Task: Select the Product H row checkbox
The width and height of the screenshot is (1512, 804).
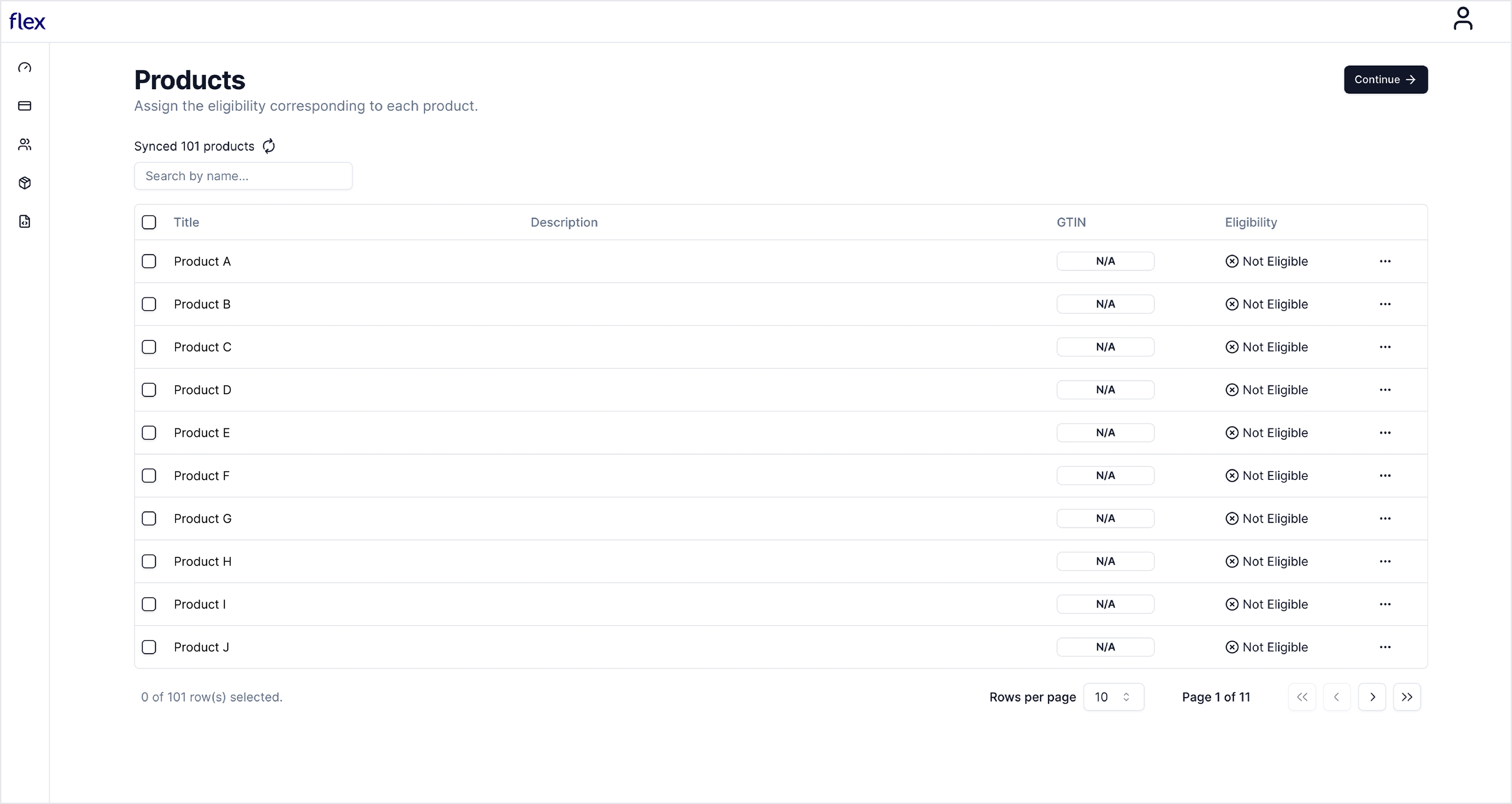Action: 149,561
